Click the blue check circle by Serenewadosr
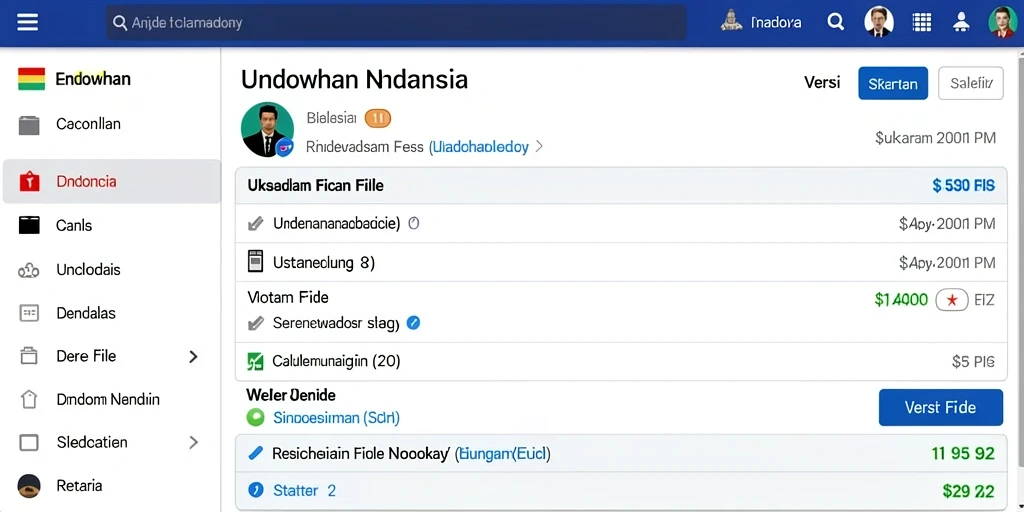Viewport: 1024px width, 512px height. coord(413,322)
